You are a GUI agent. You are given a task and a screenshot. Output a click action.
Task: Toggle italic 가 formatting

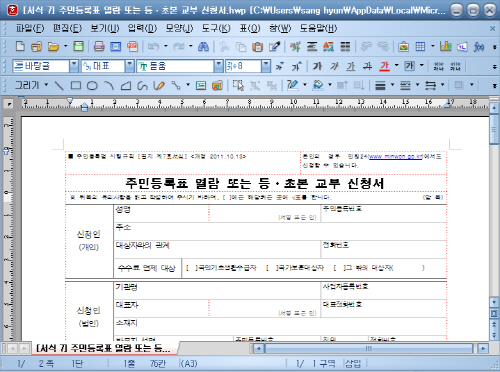click(x=334, y=66)
